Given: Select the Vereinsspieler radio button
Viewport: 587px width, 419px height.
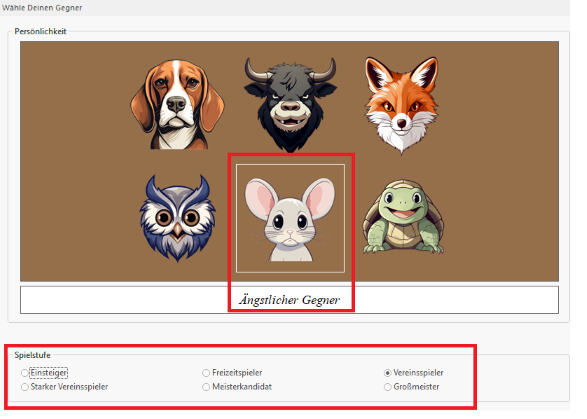Looking at the screenshot, I should [387, 373].
